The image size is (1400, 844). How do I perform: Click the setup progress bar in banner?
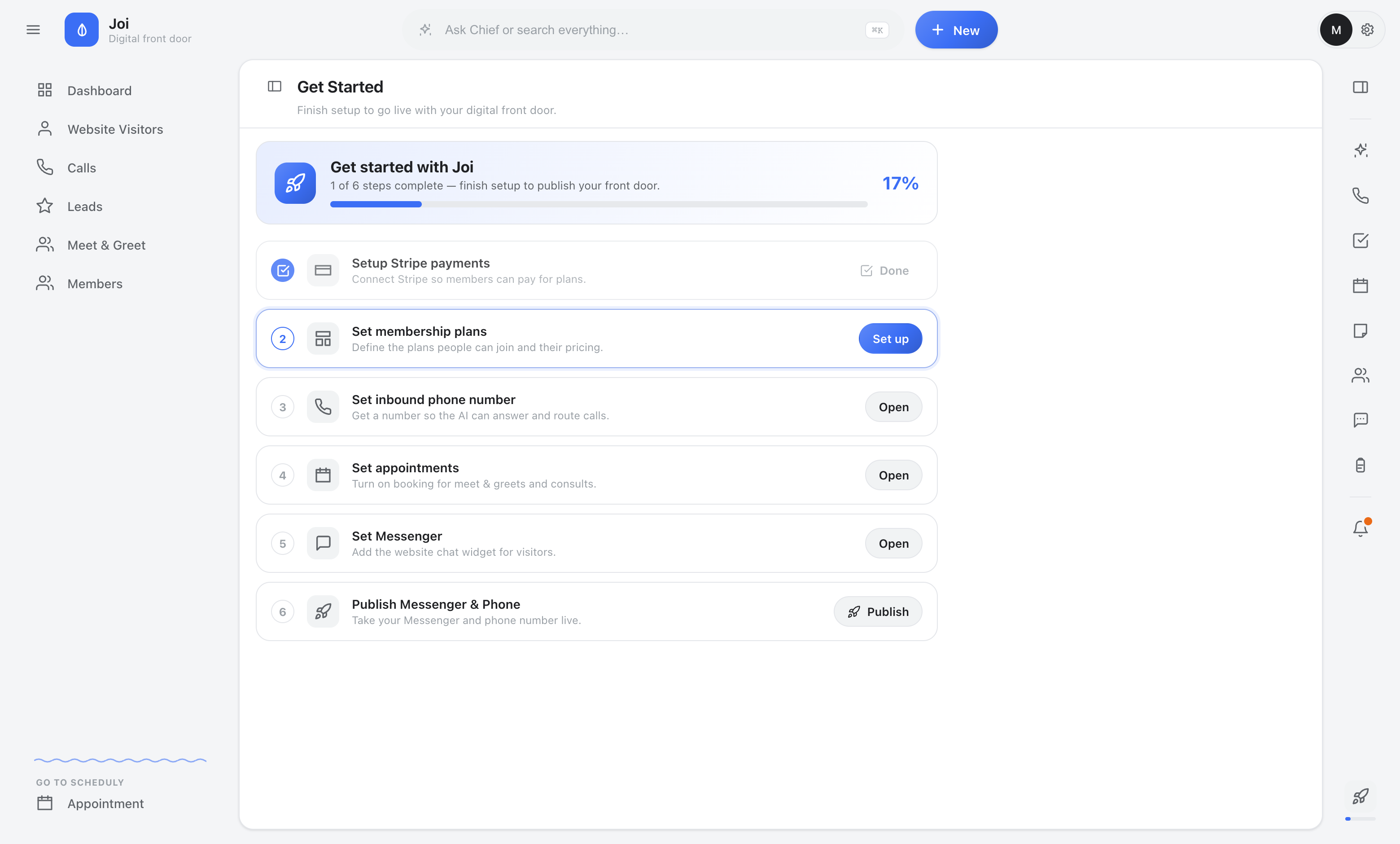[599, 204]
